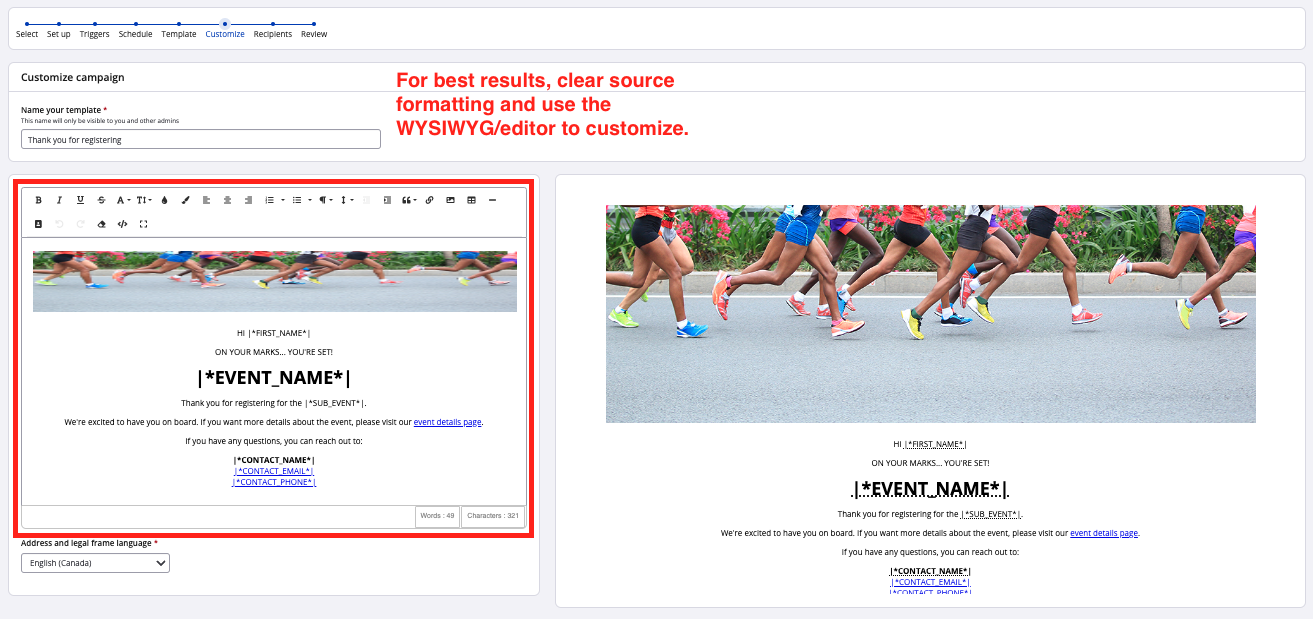Viewport: 1313px width, 619px height.
Task: Open the Address and legal frame language dropdown
Action: (x=95, y=563)
